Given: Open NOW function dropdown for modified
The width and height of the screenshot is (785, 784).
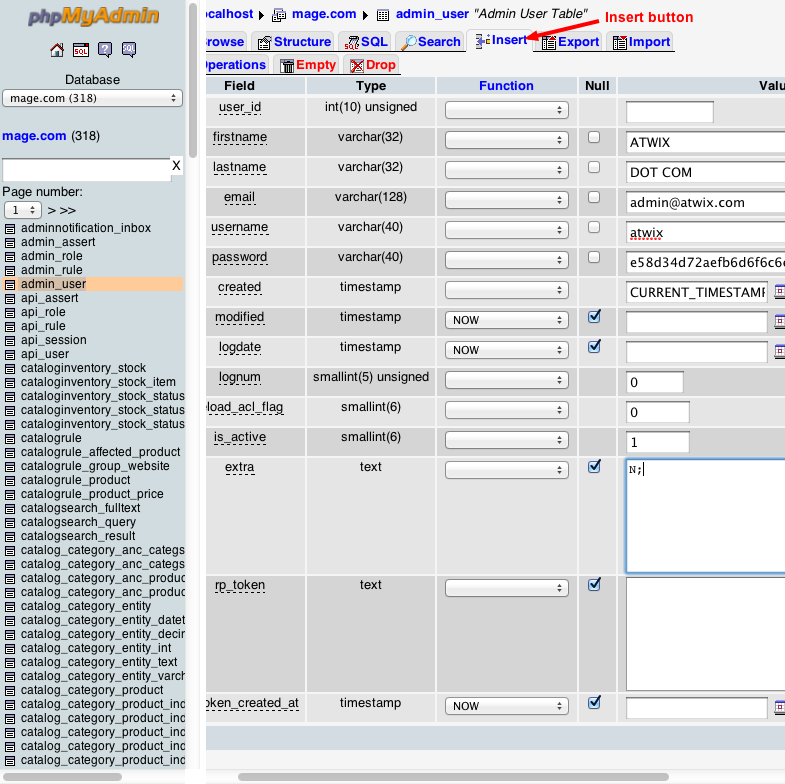Looking at the screenshot, I should 507,320.
